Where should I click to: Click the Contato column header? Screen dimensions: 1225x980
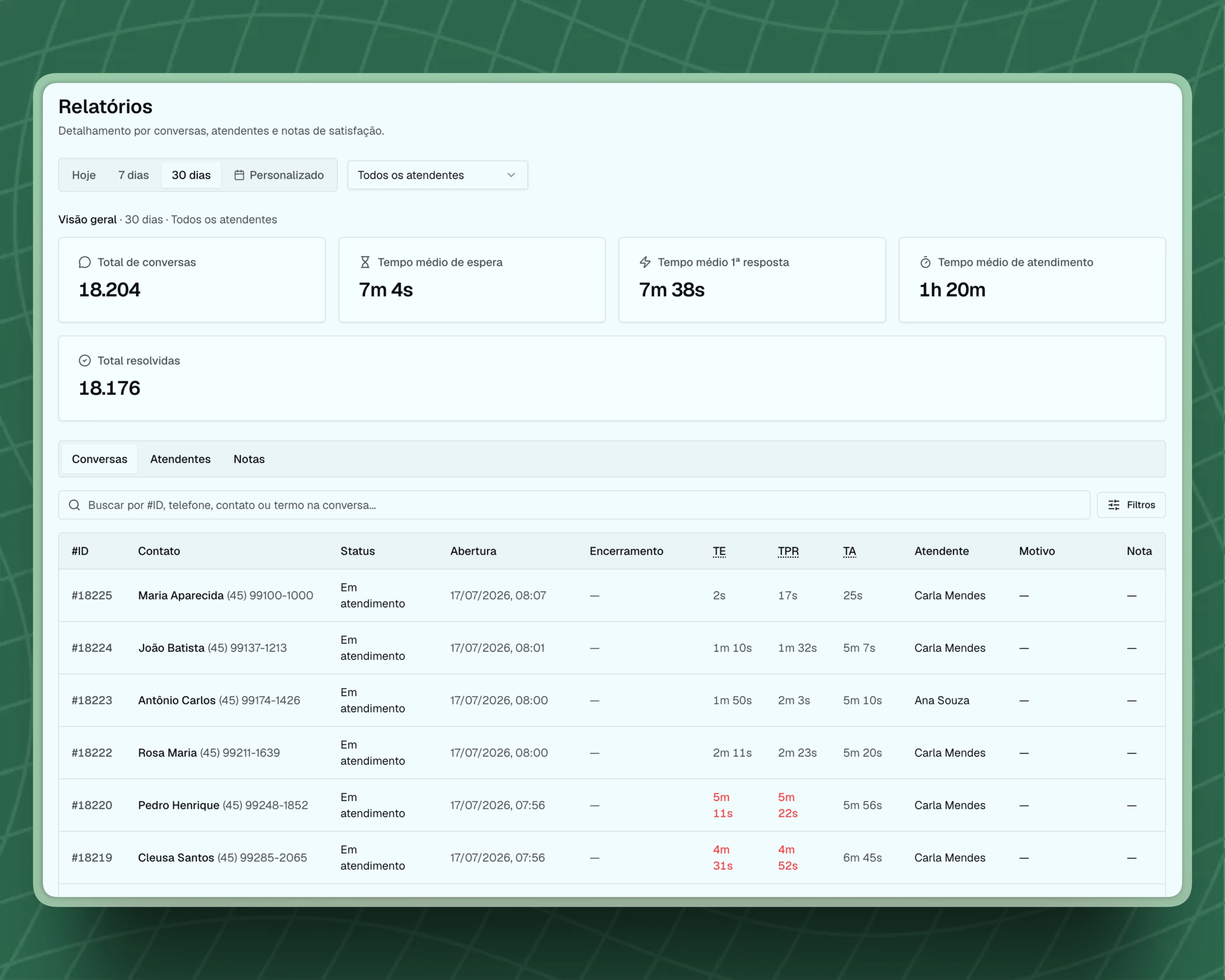[159, 551]
